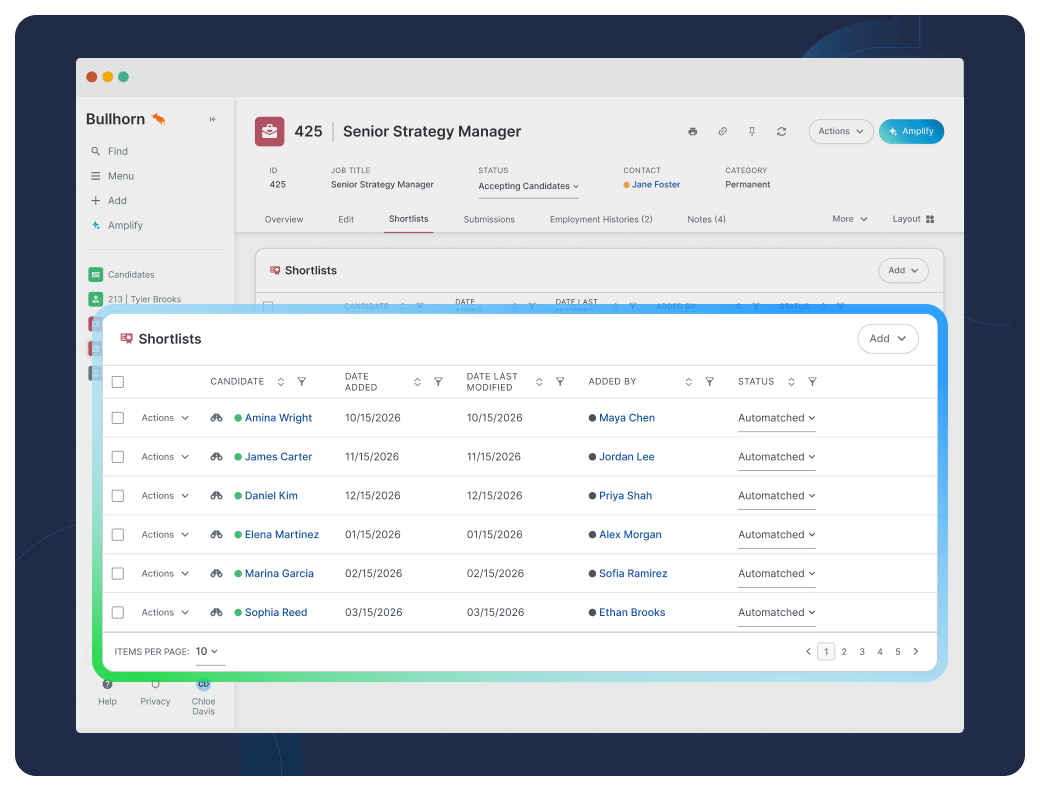
Task: Click the blue Amplify button
Action: pos(911,131)
